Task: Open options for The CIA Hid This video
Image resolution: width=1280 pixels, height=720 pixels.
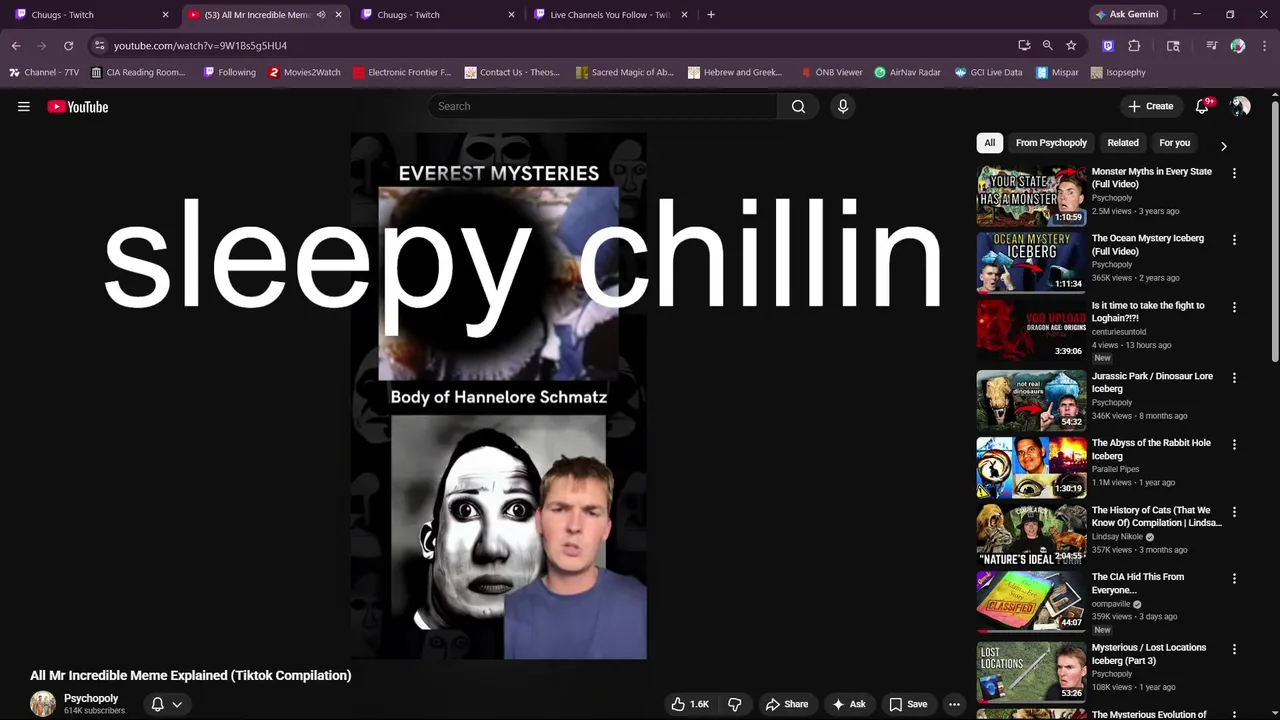Action: [x=1234, y=578]
